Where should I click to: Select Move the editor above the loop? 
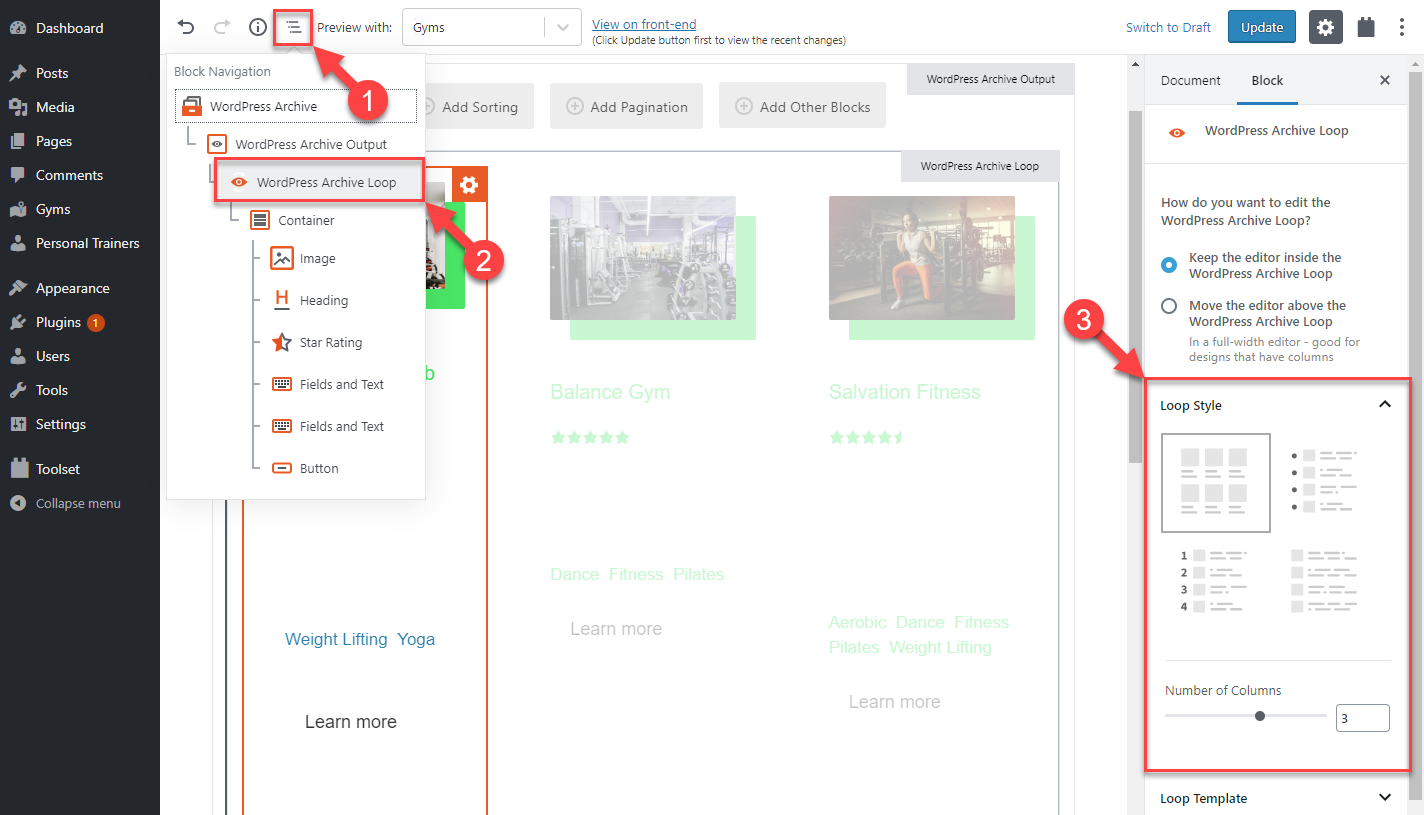[x=1169, y=306]
